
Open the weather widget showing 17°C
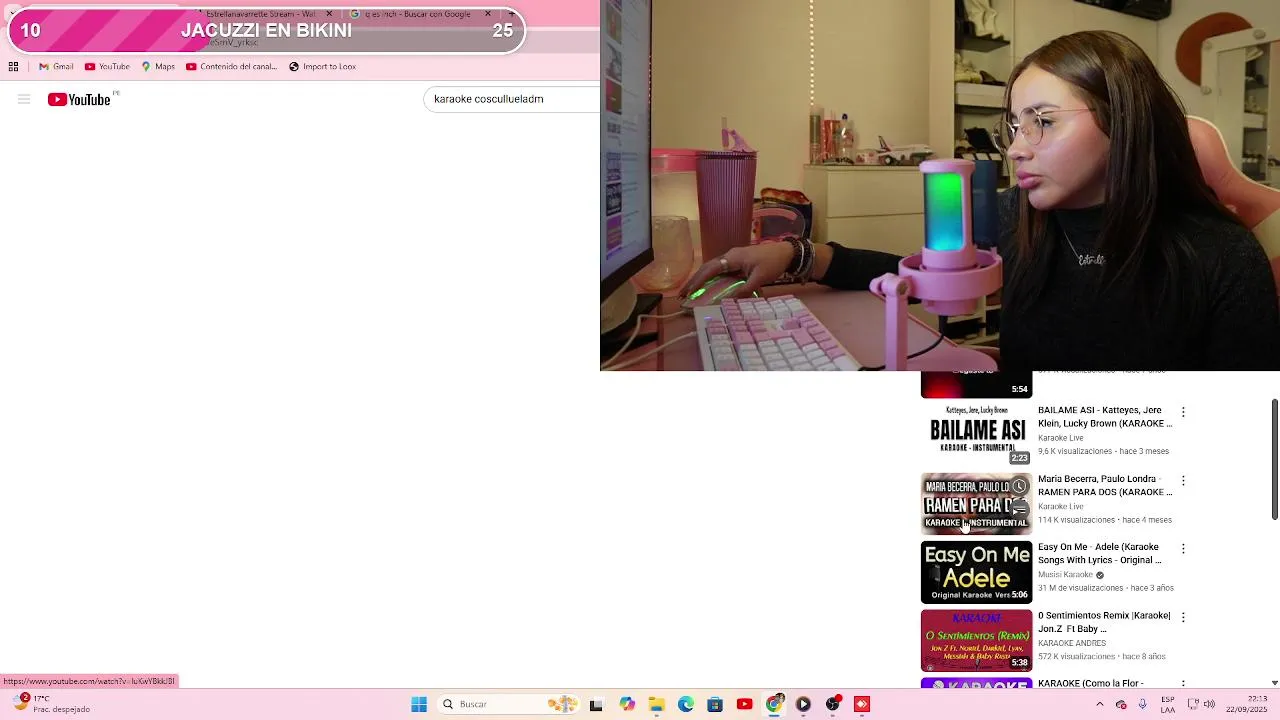coord(50,704)
